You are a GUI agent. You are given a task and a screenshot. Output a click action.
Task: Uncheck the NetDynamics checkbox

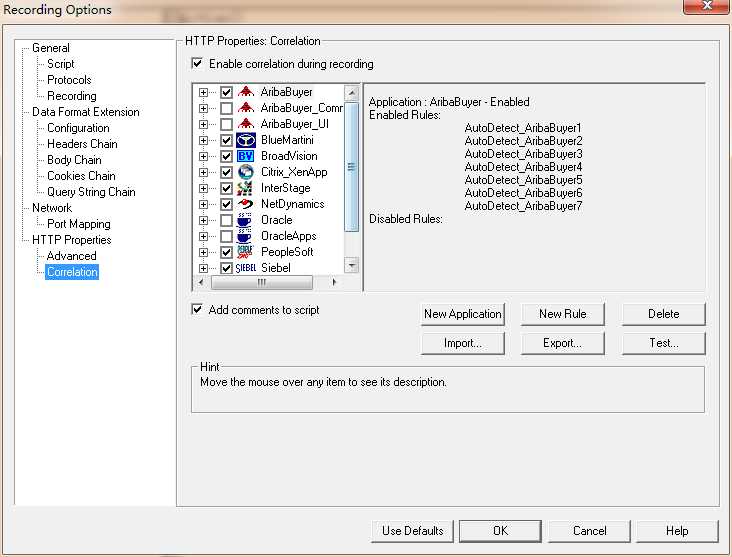226,204
